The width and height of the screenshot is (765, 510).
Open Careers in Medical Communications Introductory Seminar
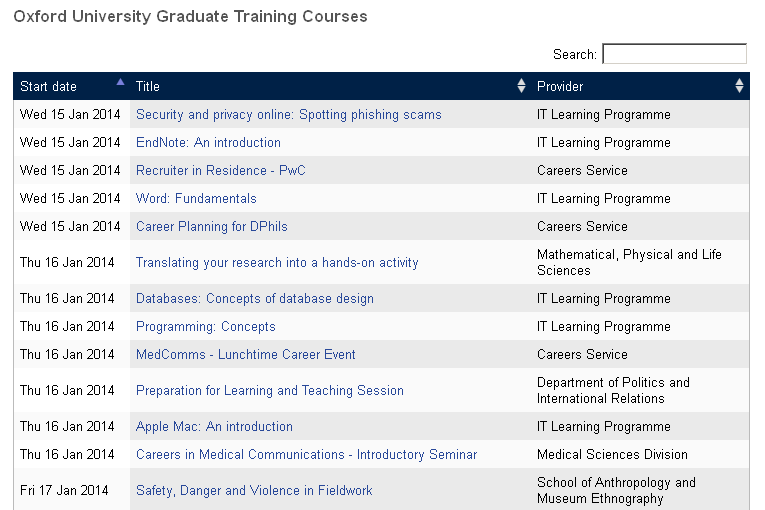306,454
